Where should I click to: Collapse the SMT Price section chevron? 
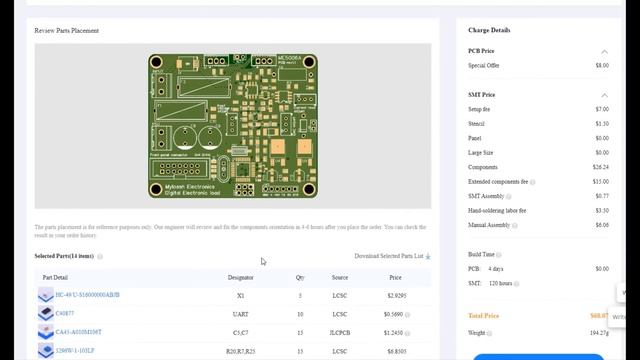tap(604, 95)
